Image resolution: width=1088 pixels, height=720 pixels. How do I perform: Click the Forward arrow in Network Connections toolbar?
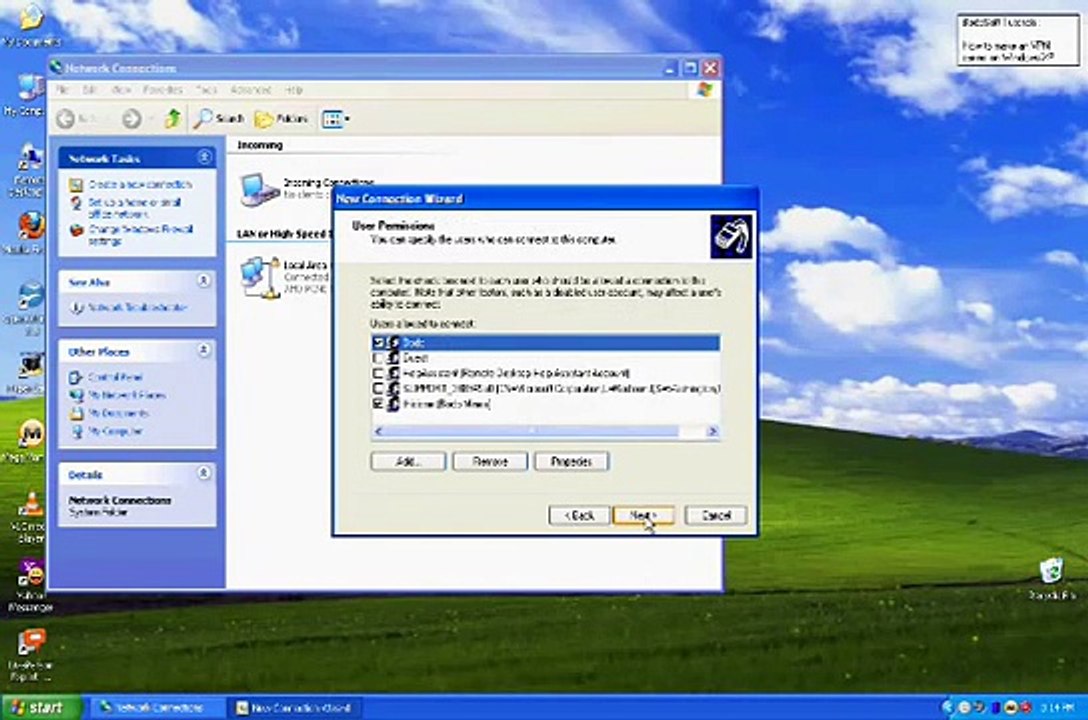point(131,119)
